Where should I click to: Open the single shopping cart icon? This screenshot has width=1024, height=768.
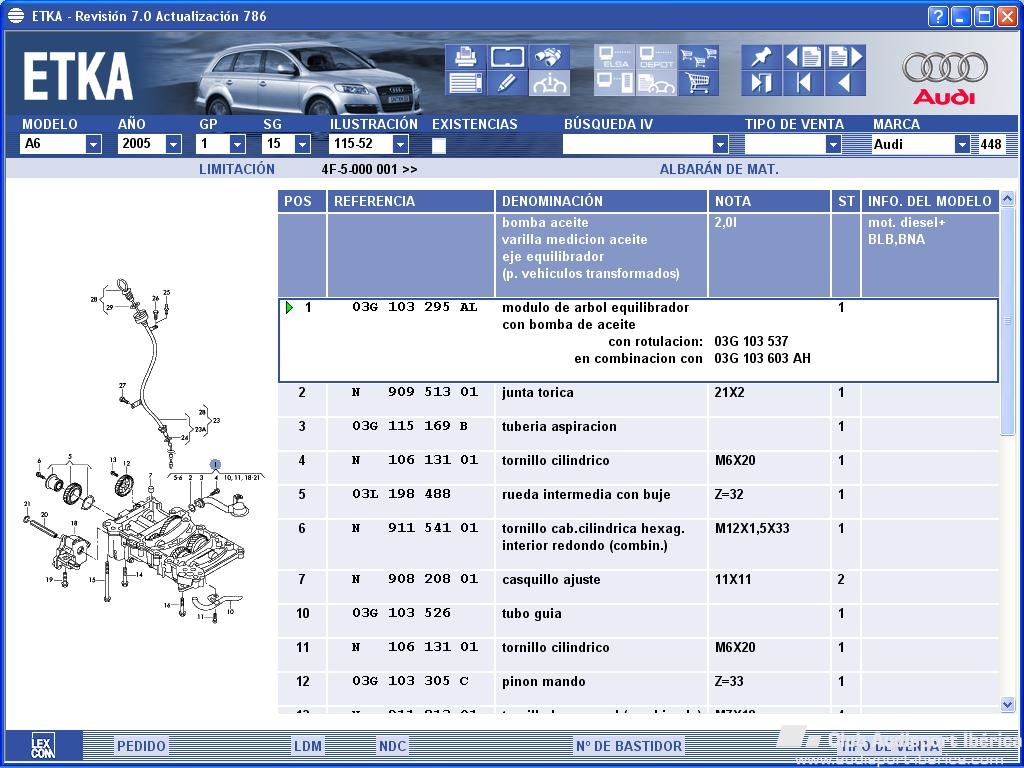(x=698, y=83)
